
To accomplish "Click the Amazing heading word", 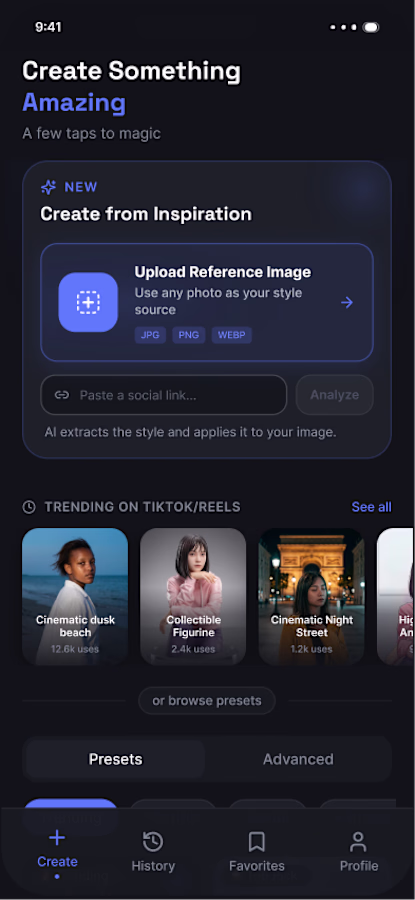I will (74, 103).
